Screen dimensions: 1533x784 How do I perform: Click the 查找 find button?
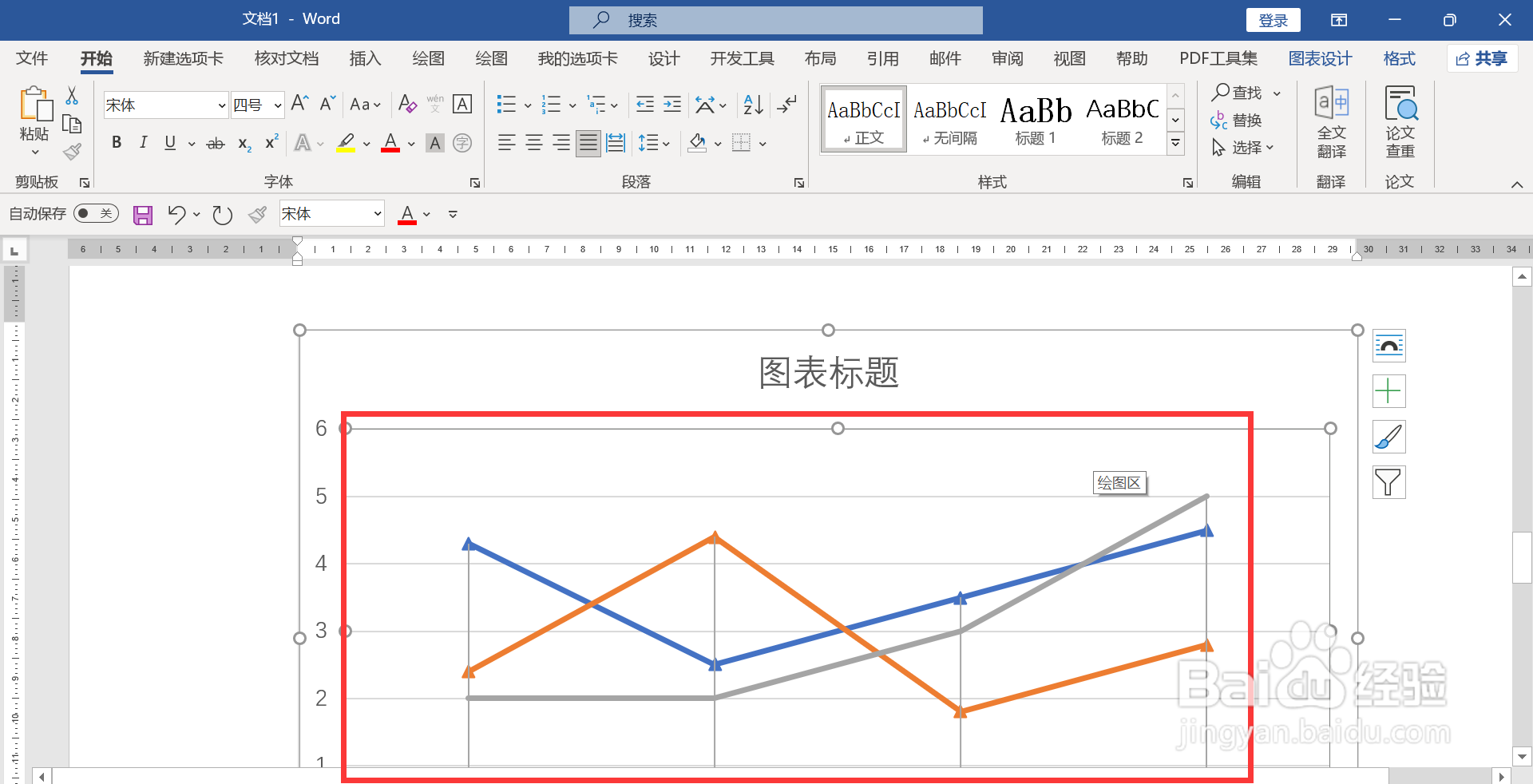[x=1238, y=93]
